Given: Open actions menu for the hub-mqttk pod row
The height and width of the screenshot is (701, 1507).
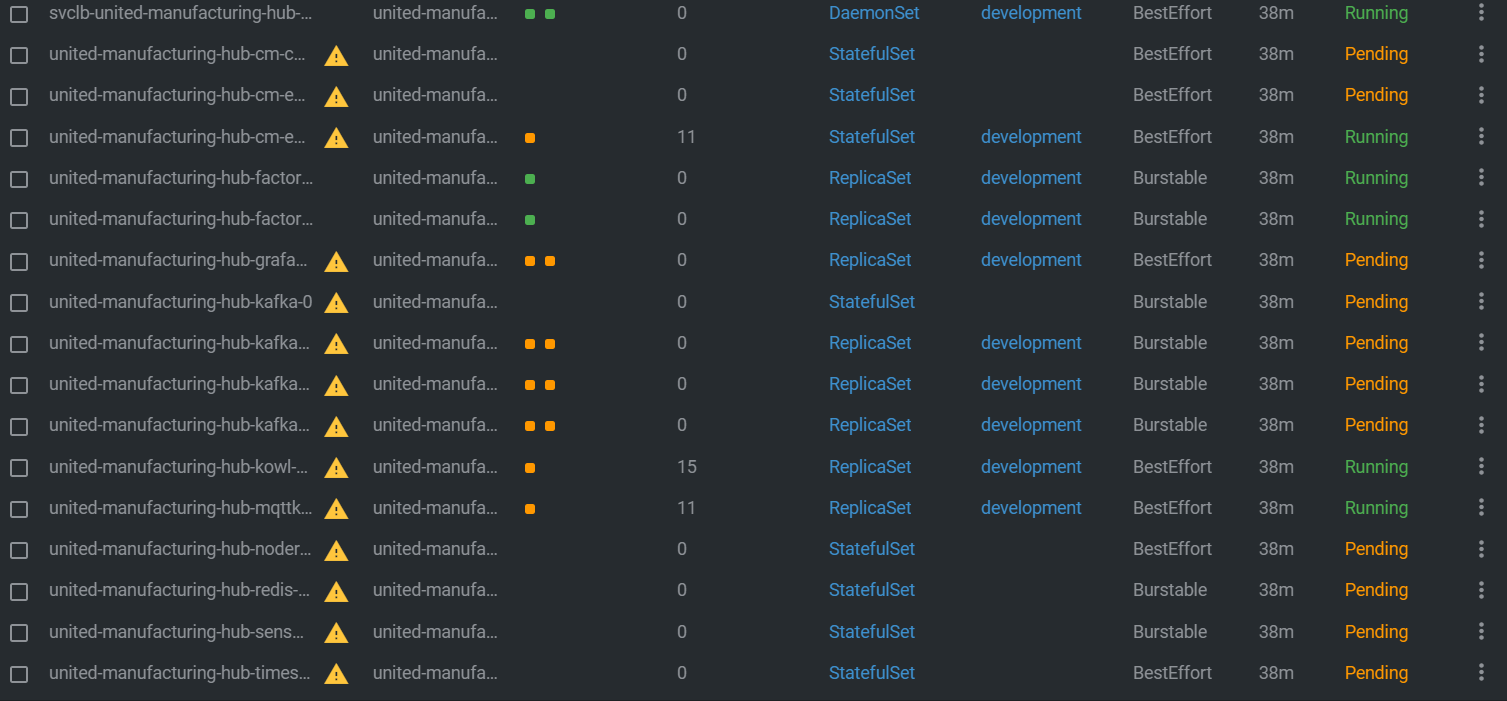Looking at the screenshot, I should 1481,508.
